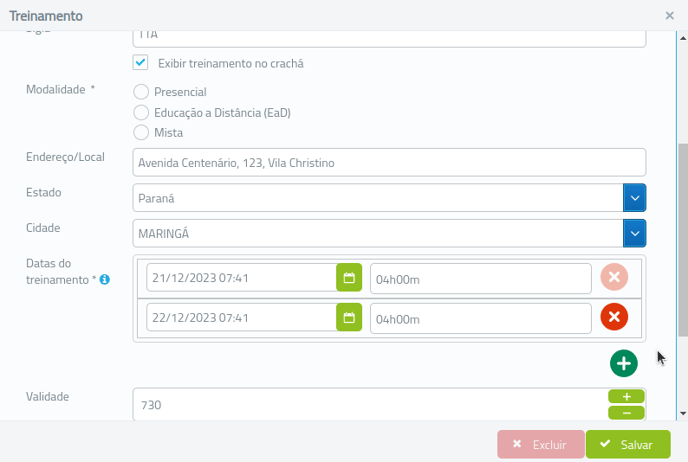Click the first 04h00m duration field
The height and width of the screenshot is (462, 688).
tap(480, 279)
